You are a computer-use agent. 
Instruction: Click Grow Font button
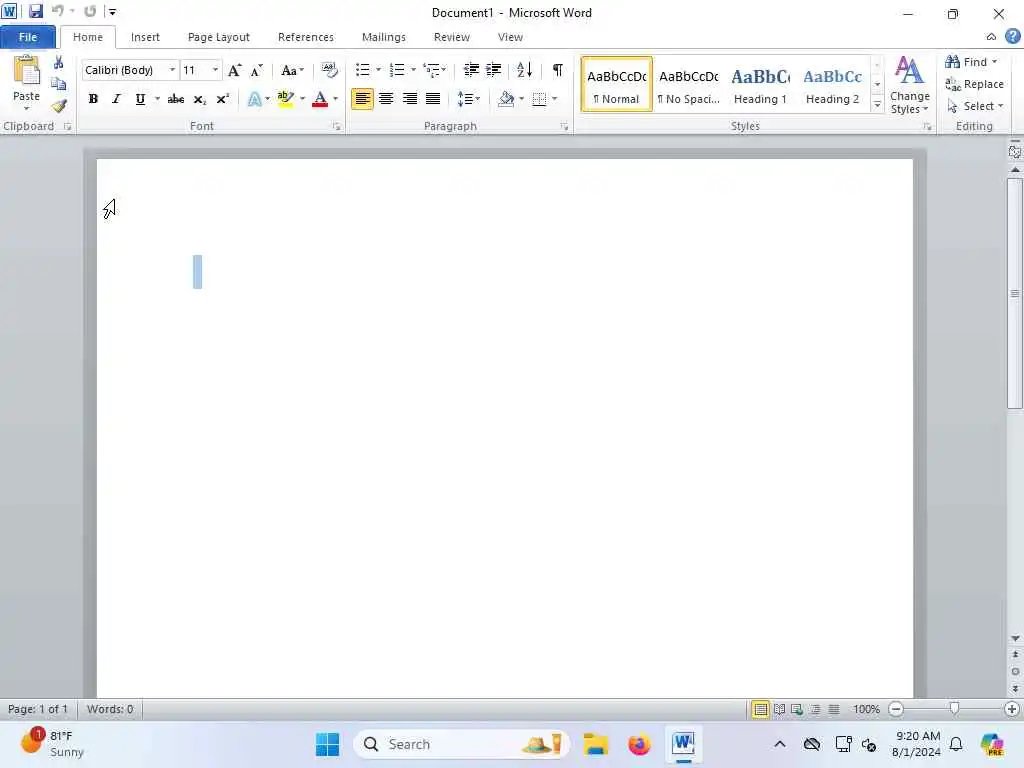click(x=234, y=70)
